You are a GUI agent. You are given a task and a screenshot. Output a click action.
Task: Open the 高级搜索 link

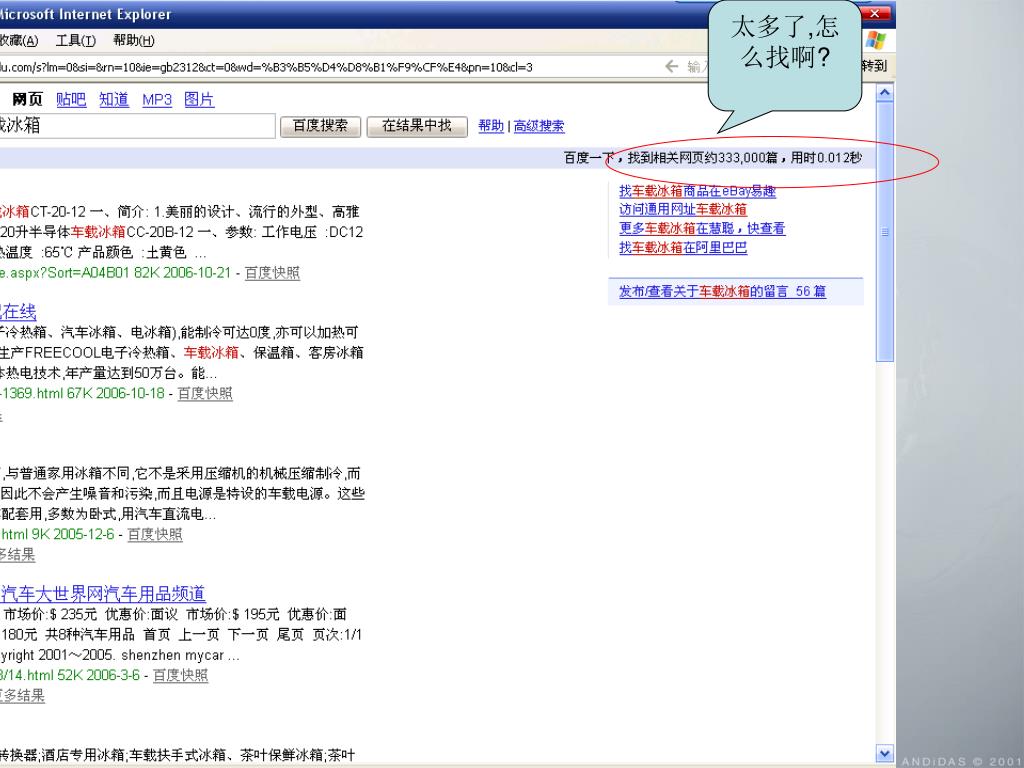pos(539,126)
